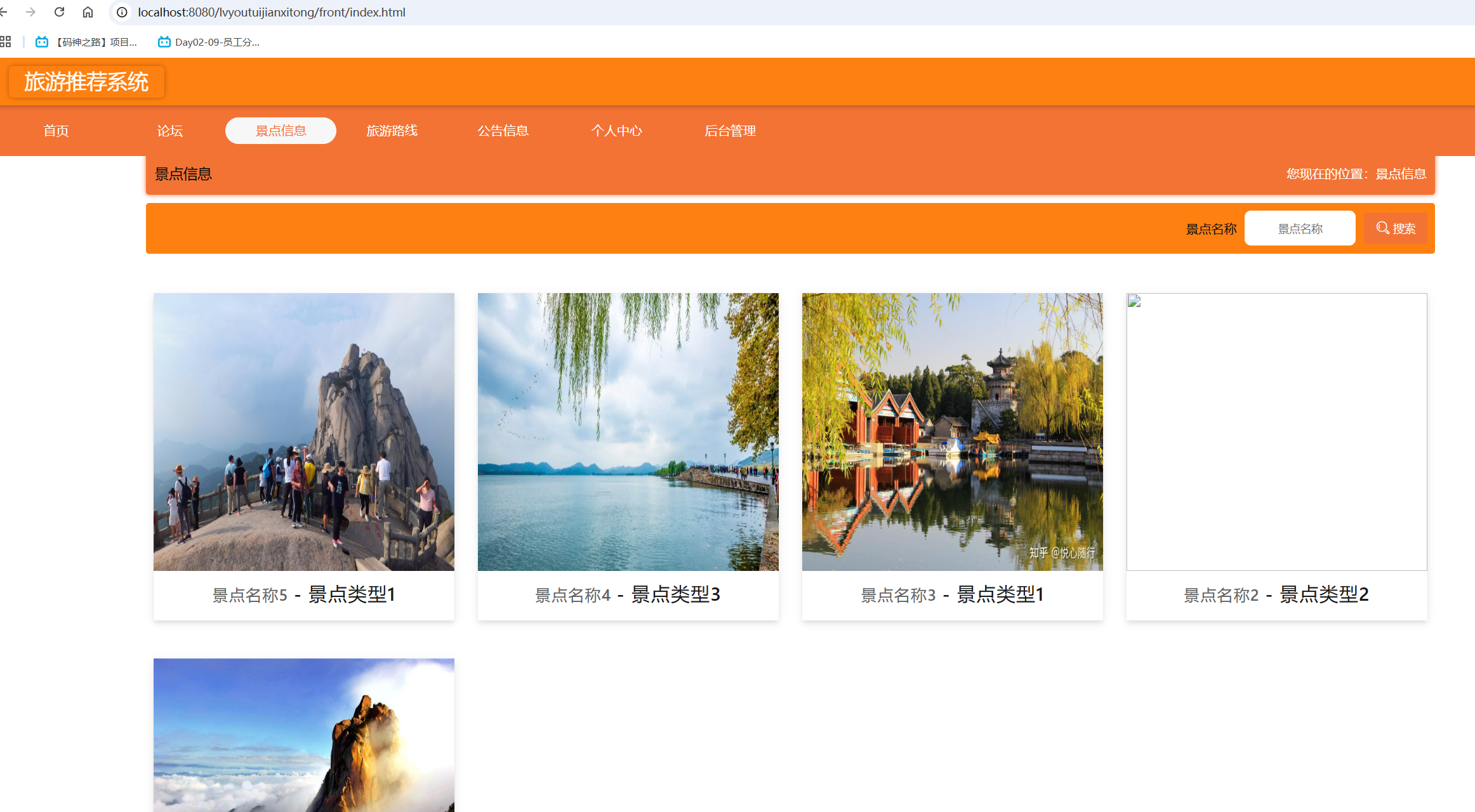Click the browser back arrow icon
Viewport: 1475px width, 812px height.
coord(6,11)
